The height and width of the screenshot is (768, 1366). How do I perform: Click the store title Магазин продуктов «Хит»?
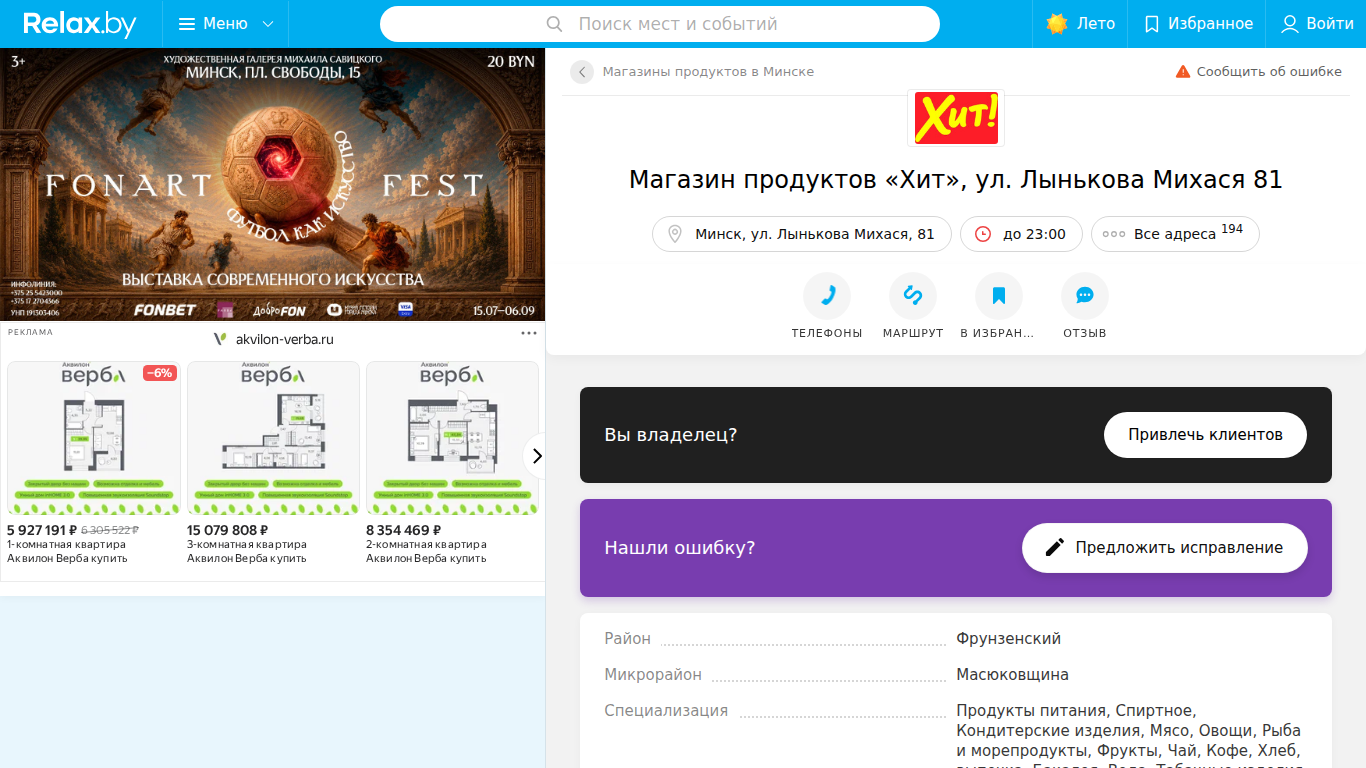tap(955, 180)
